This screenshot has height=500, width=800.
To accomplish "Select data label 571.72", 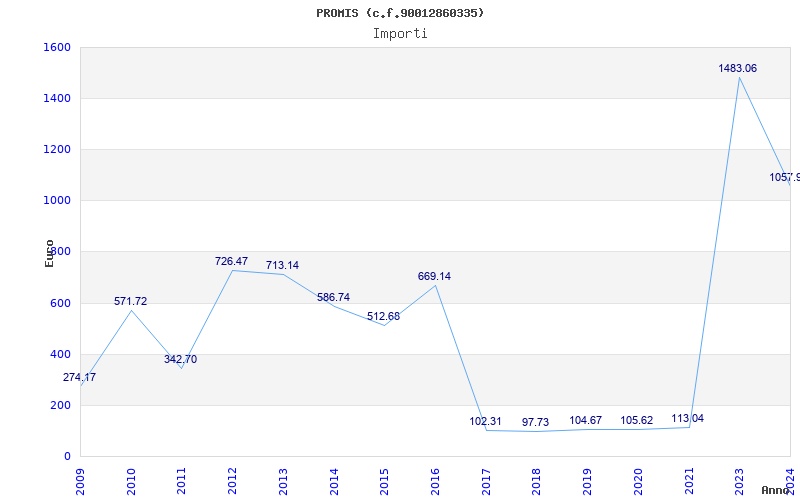I will 130,302.
